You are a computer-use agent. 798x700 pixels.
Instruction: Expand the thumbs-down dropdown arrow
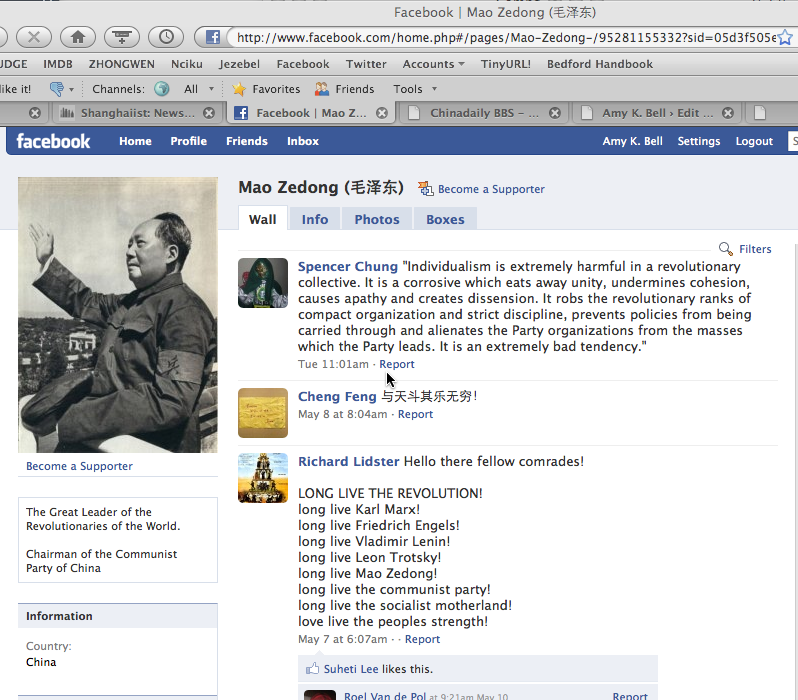[x=71, y=90]
